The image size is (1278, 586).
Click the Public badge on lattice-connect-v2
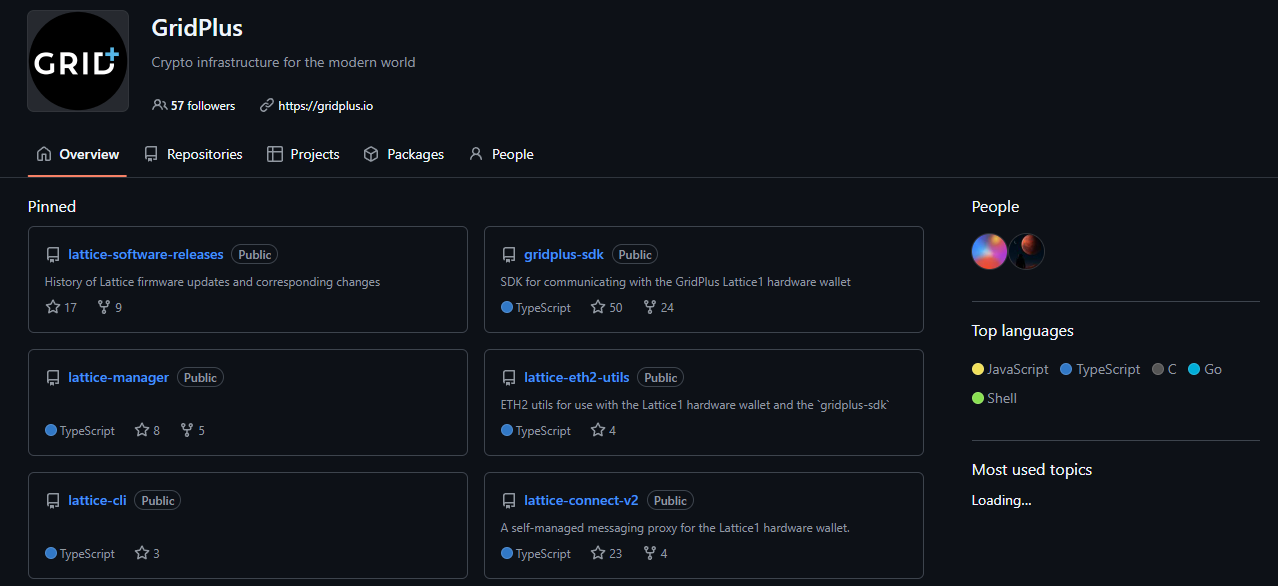pos(670,500)
